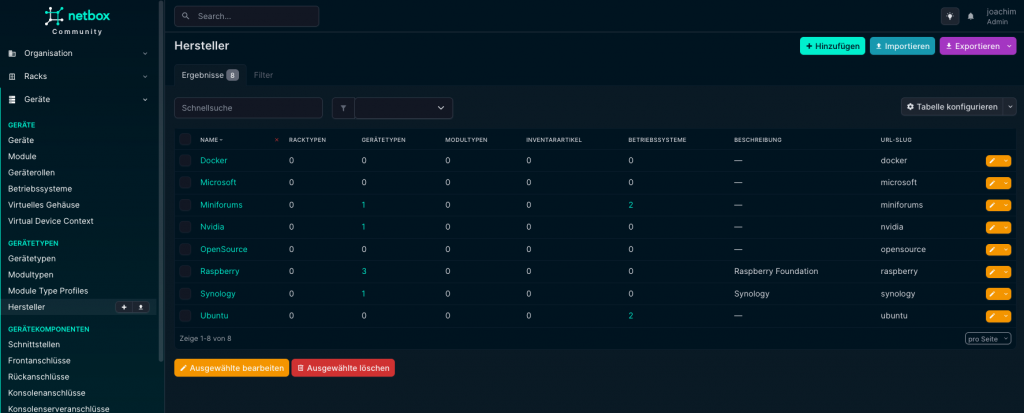Check the Microsoft row checkbox

tap(185, 183)
